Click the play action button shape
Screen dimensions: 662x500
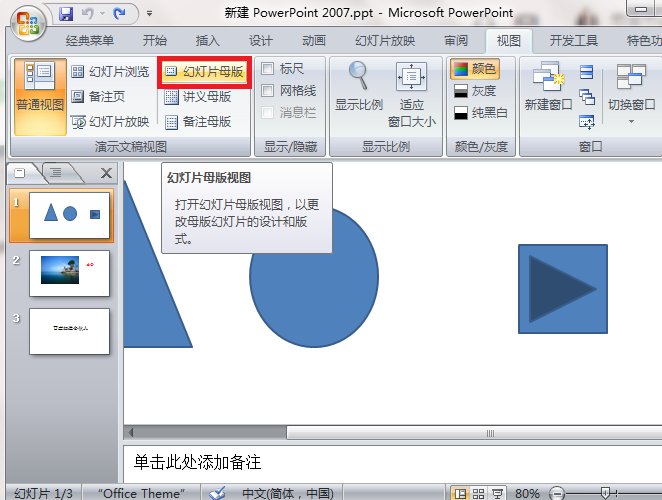[x=563, y=289]
